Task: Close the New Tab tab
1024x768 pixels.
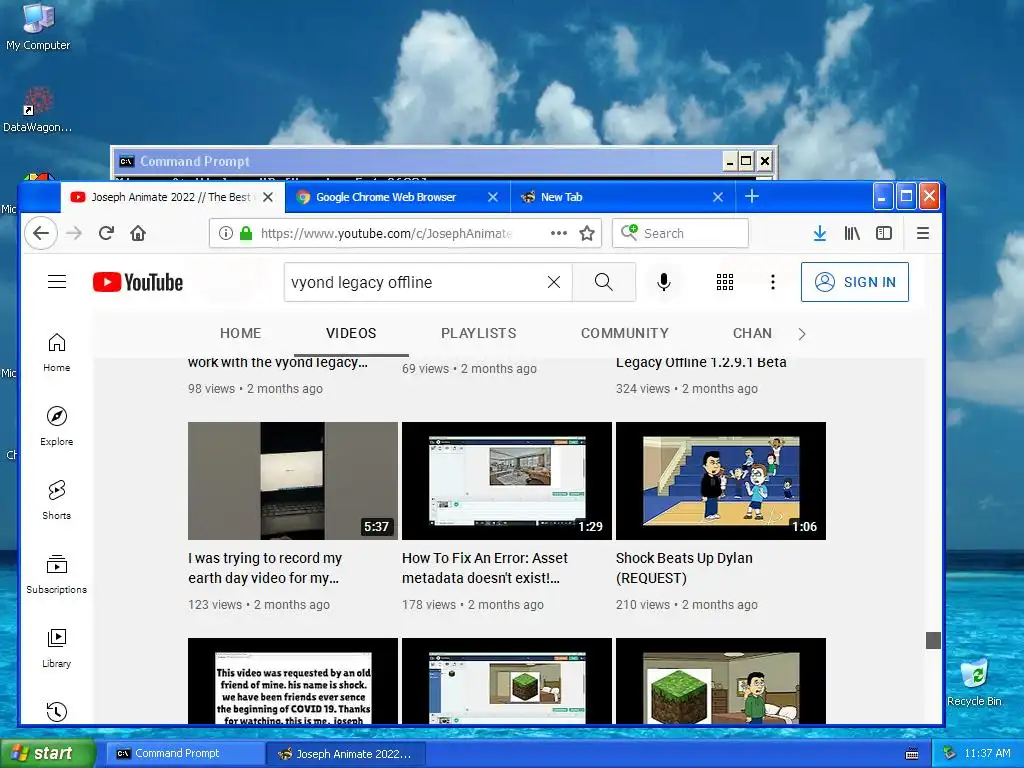Action: [718, 197]
